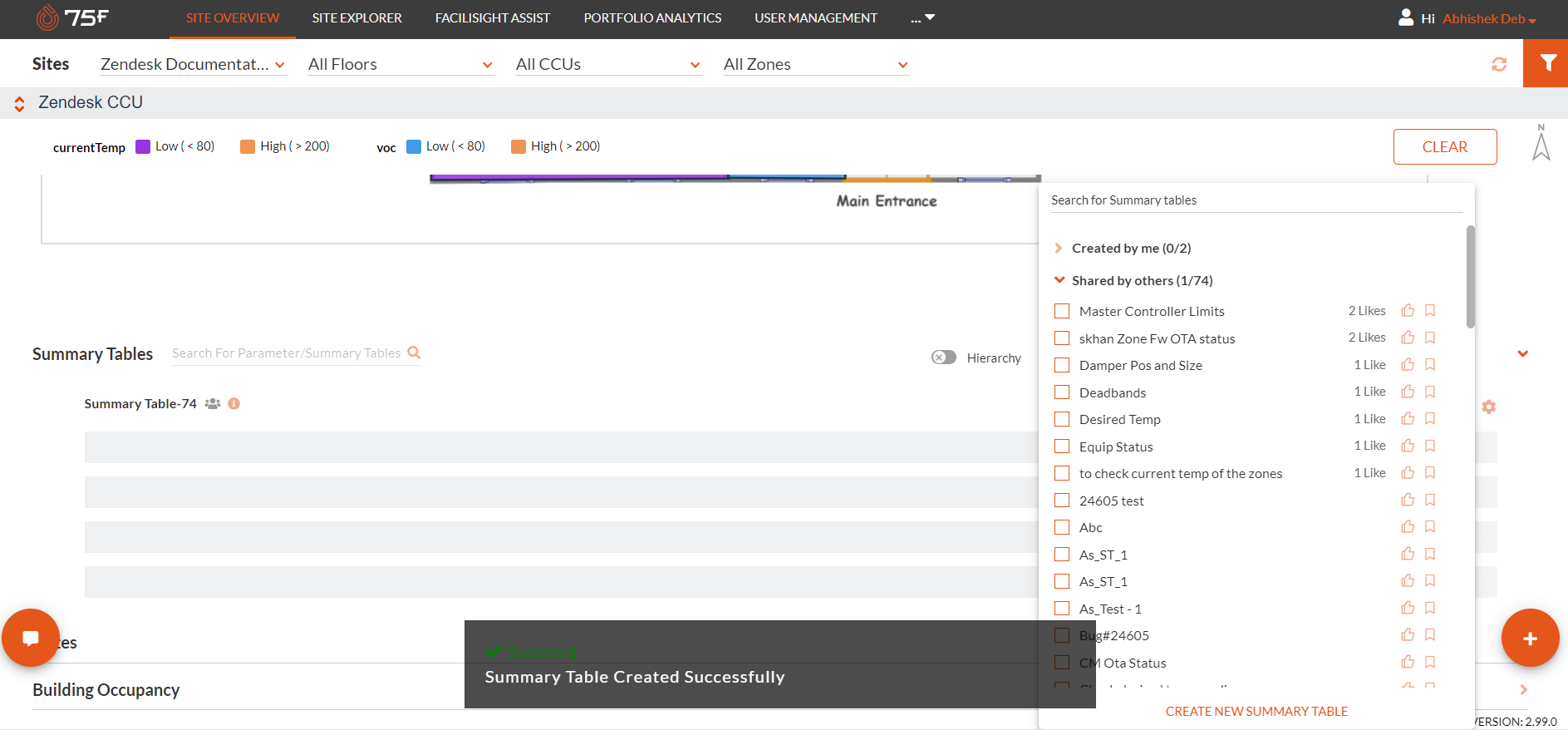Image resolution: width=1568 pixels, height=730 pixels.
Task: Click the currentTemp Low purple swatch
Action: [143, 146]
